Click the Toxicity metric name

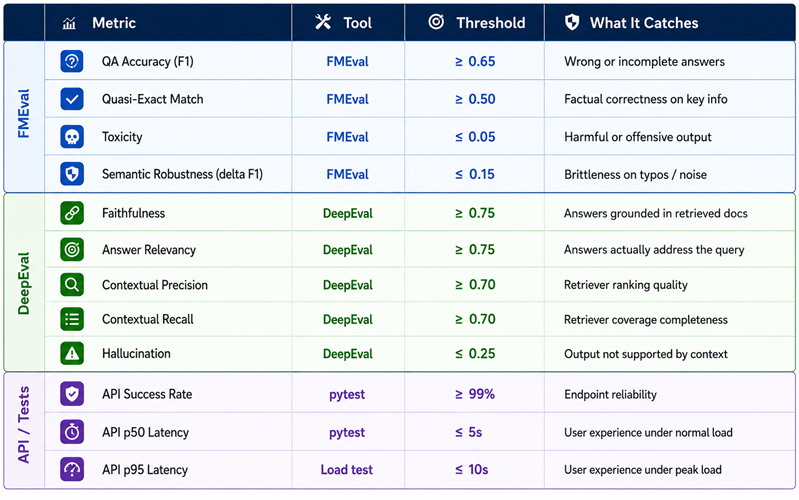pyautogui.click(x=122, y=137)
